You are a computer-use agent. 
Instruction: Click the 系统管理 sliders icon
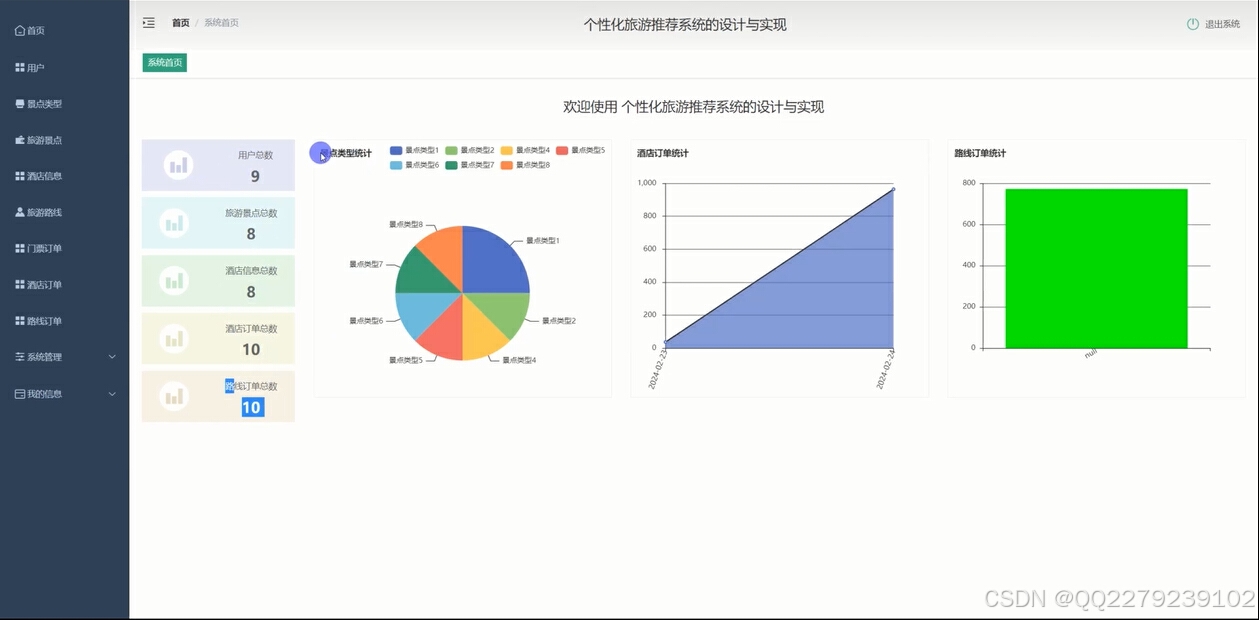(x=20, y=357)
